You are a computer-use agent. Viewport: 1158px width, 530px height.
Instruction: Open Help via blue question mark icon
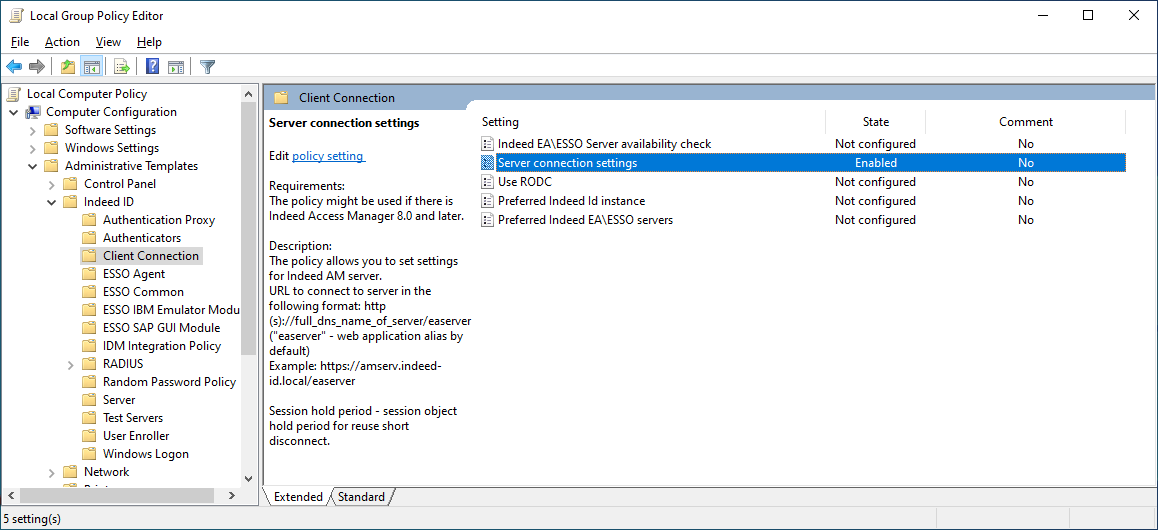152,67
